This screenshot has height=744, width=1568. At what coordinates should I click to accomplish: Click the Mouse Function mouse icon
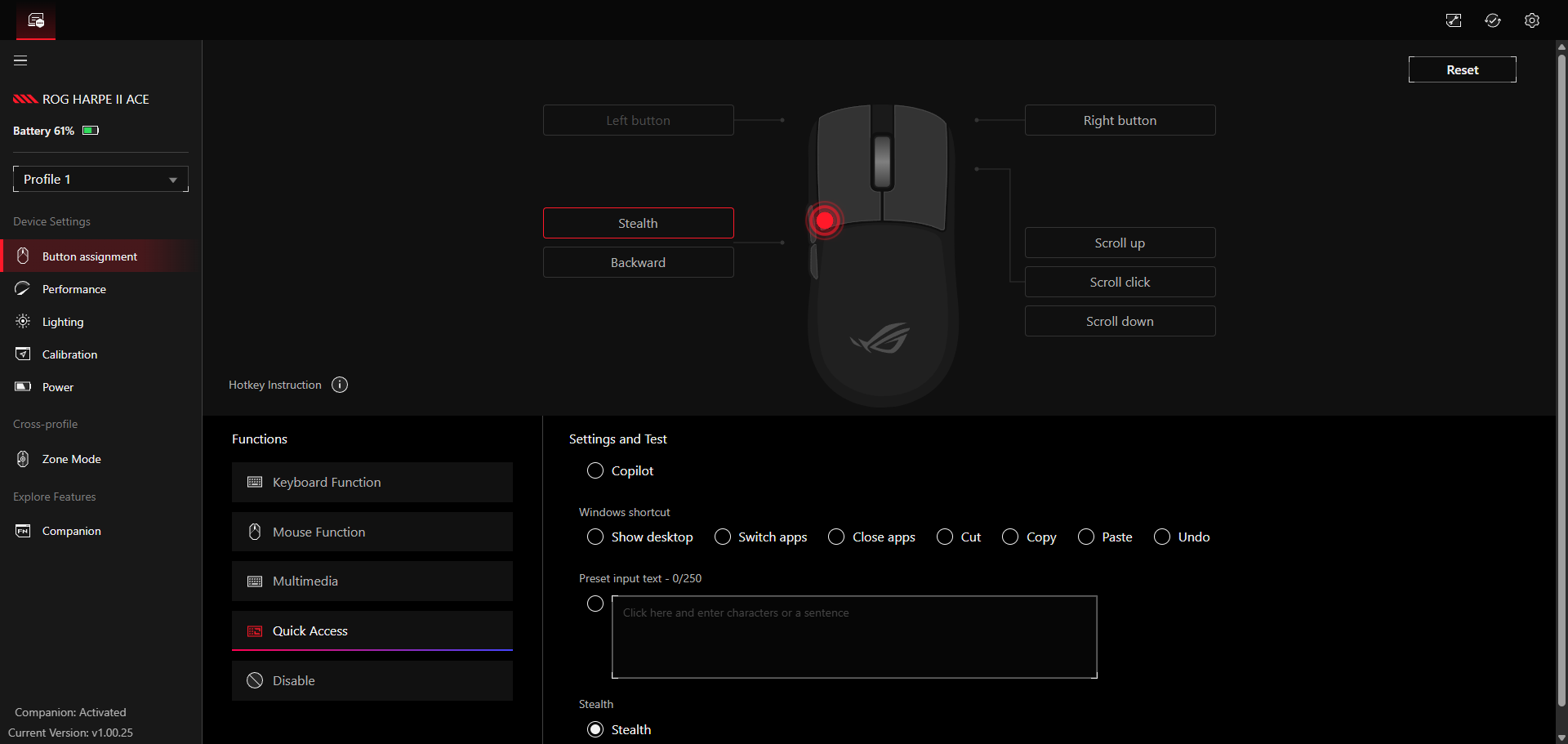(x=255, y=532)
